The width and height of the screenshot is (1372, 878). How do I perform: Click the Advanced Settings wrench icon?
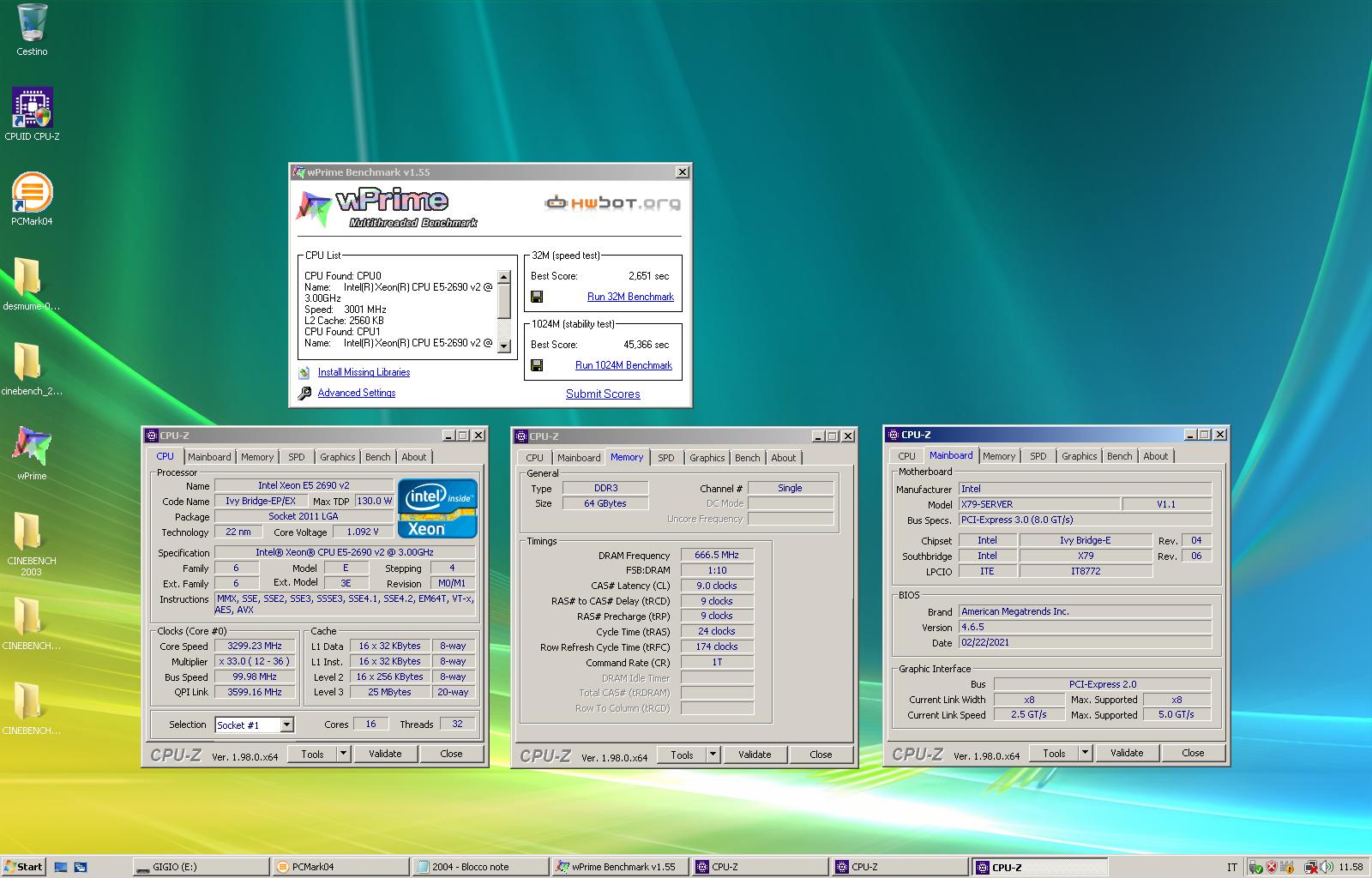pos(304,394)
